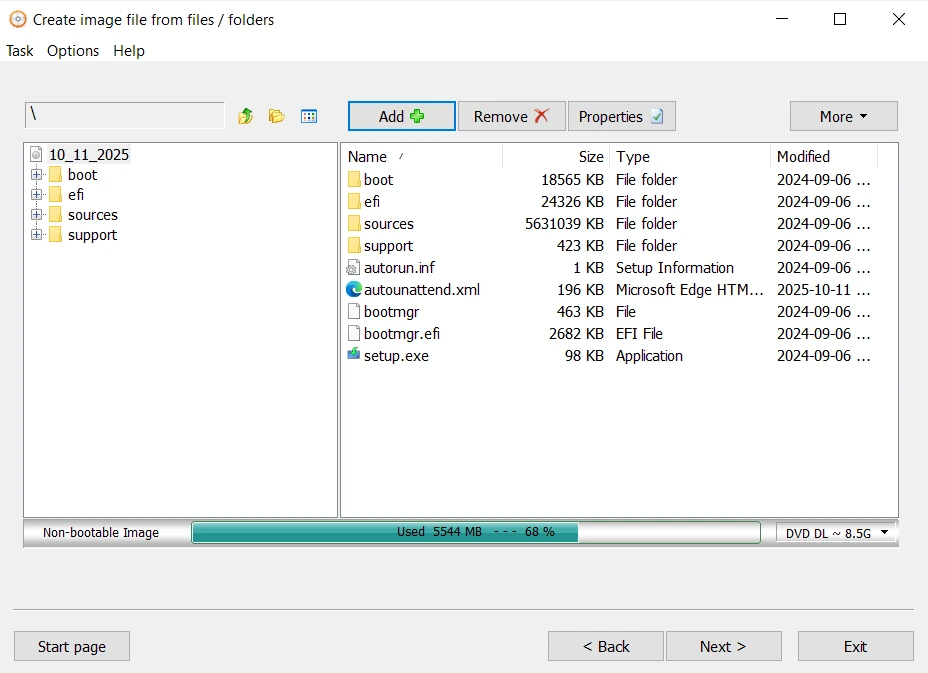Viewport: 928px width, 673px height.
Task: Click the new folder icon
Action: 277,116
